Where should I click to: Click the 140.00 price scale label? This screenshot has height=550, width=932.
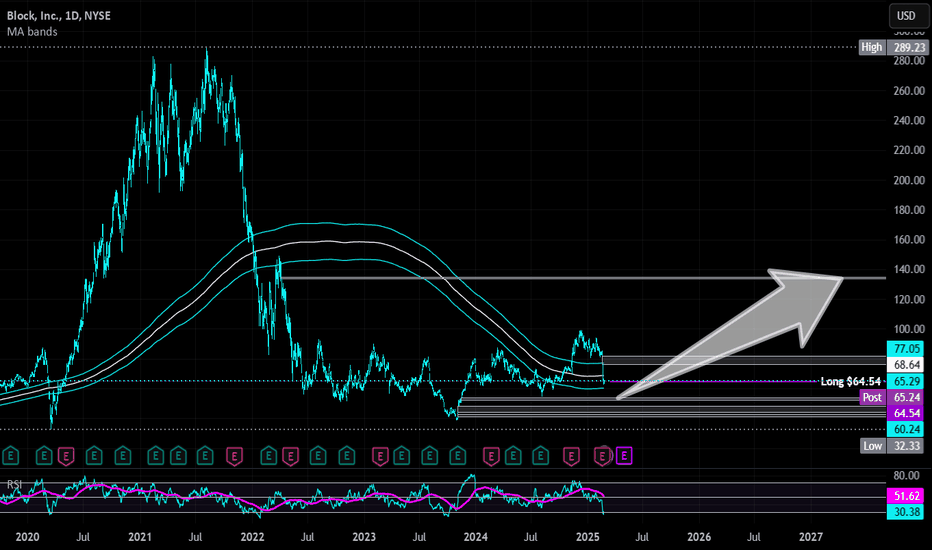click(909, 269)
